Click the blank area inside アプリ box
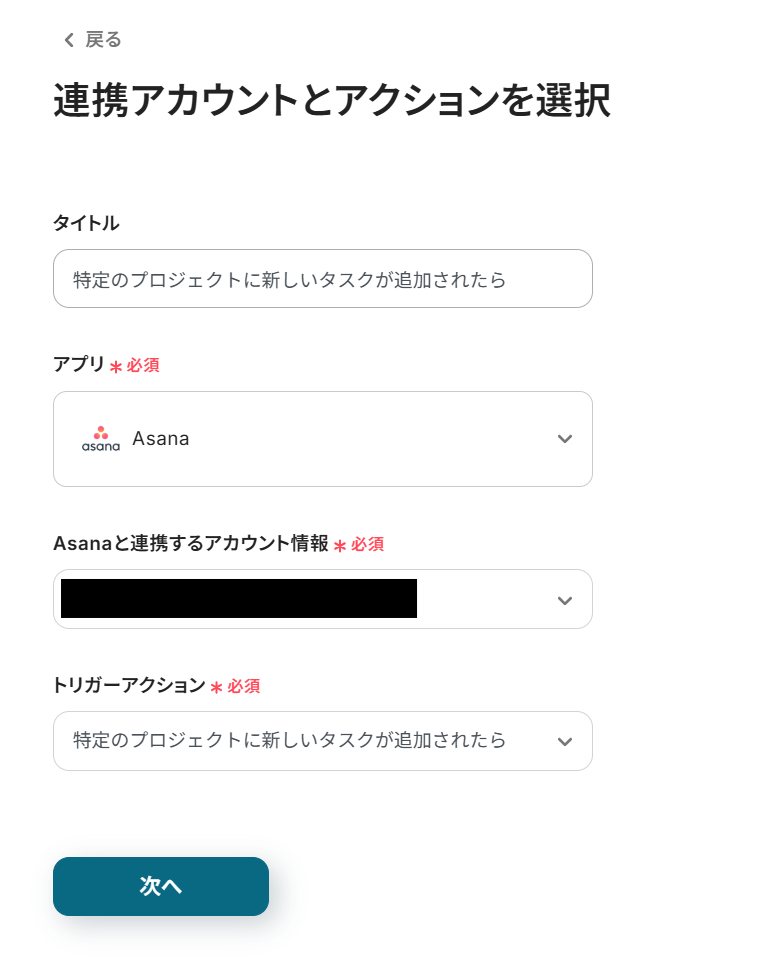 coord(370,439)
